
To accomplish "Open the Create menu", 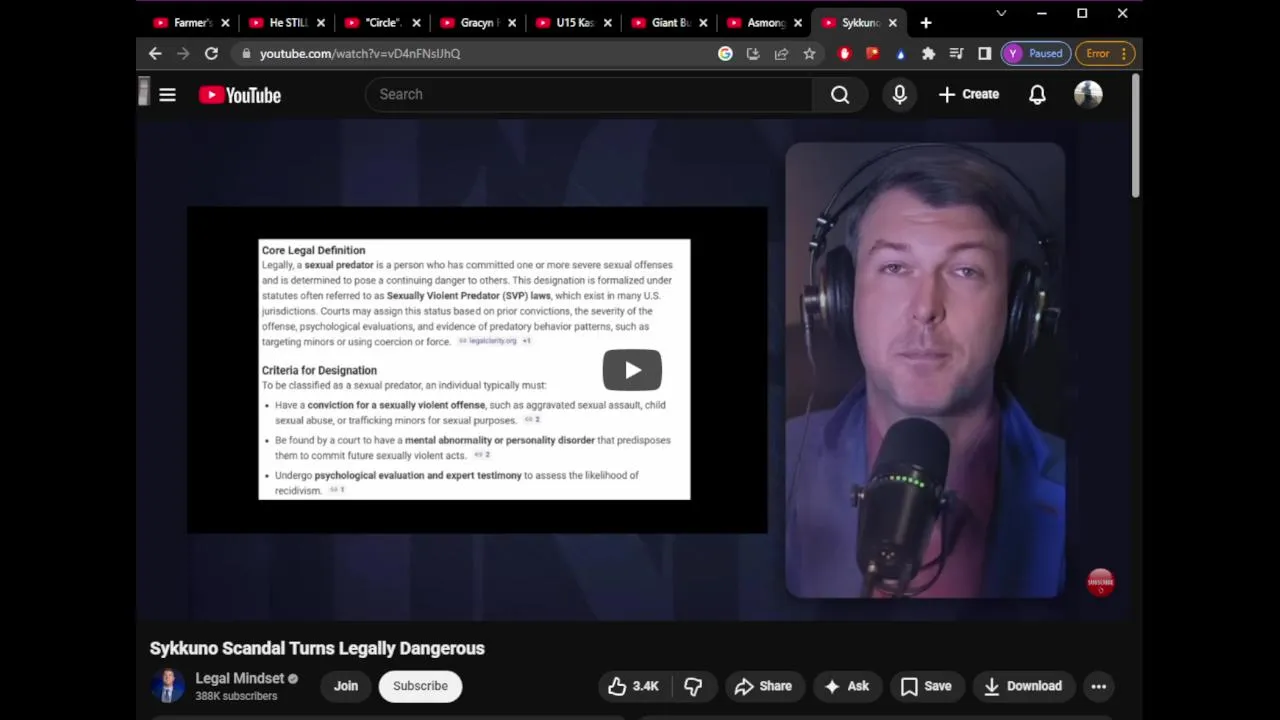I will tap(968, 94).
